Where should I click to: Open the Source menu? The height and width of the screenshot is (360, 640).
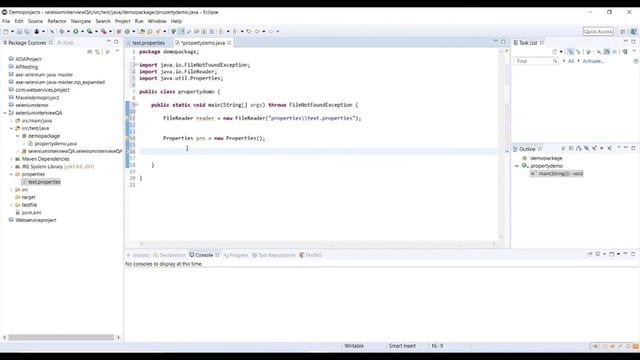(x=35, y=21)
